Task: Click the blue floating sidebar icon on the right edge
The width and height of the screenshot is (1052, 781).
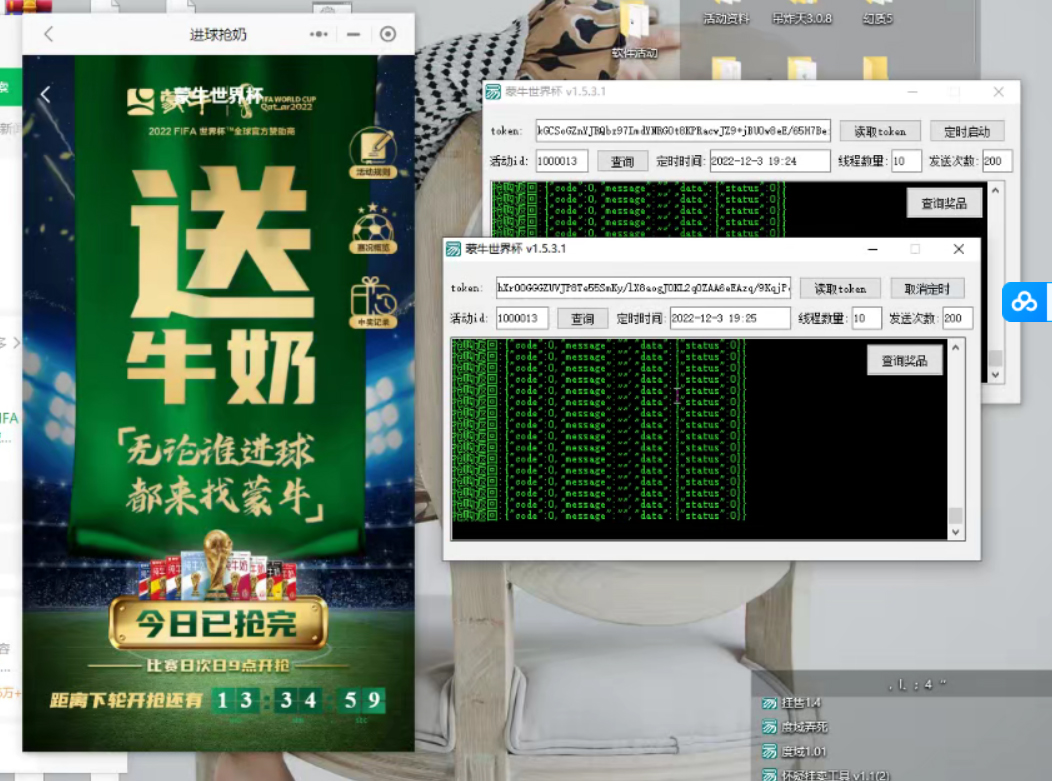Action: 1025,301
